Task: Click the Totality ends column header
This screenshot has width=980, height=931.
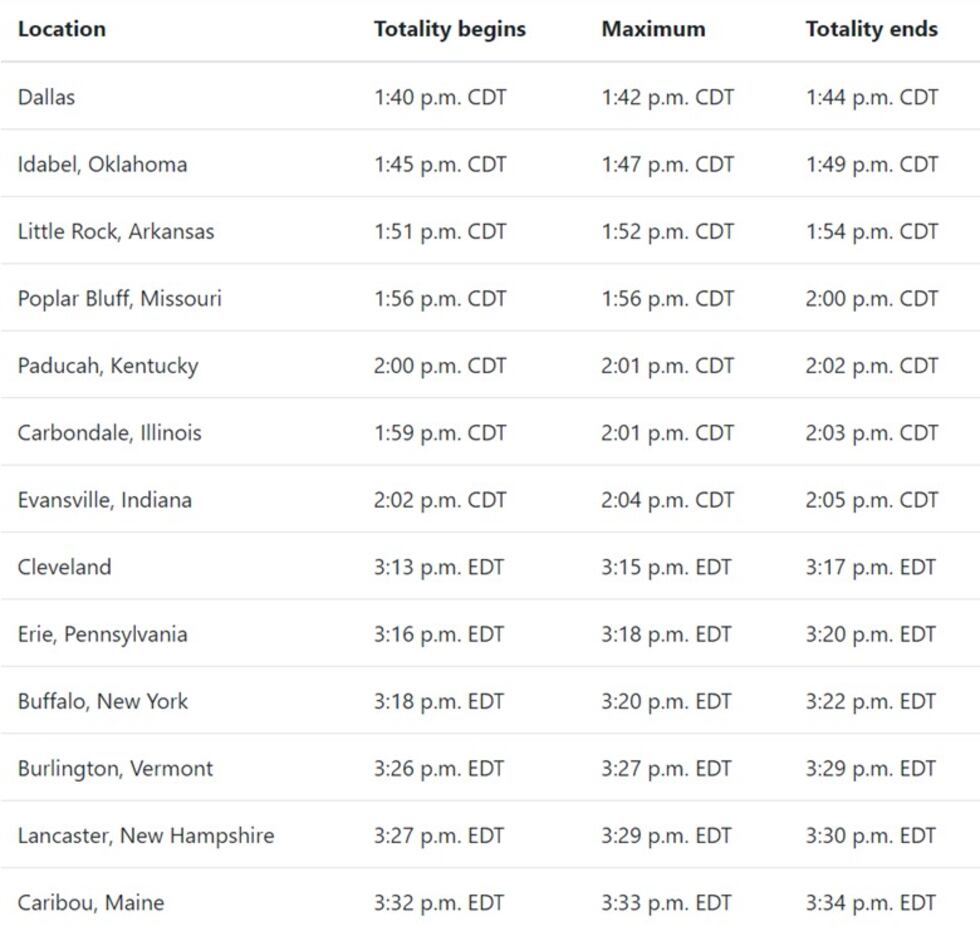Action: coord(871,29)
